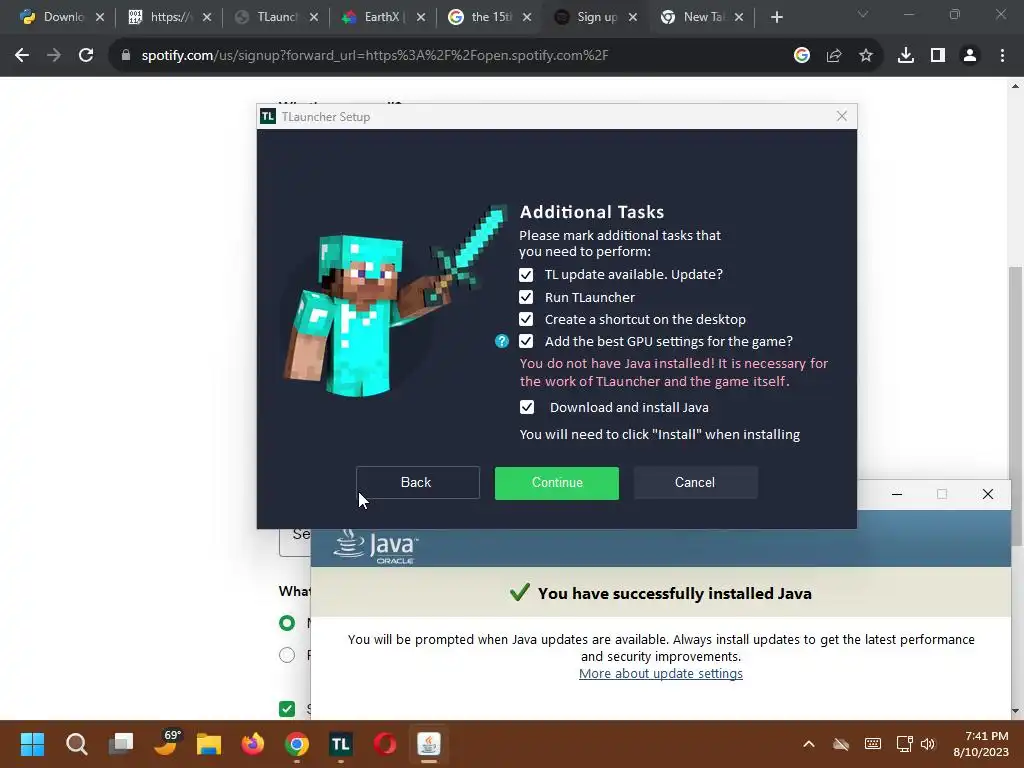Show hidden system tray icons
Screen dimensions: 1024x768
808,744
